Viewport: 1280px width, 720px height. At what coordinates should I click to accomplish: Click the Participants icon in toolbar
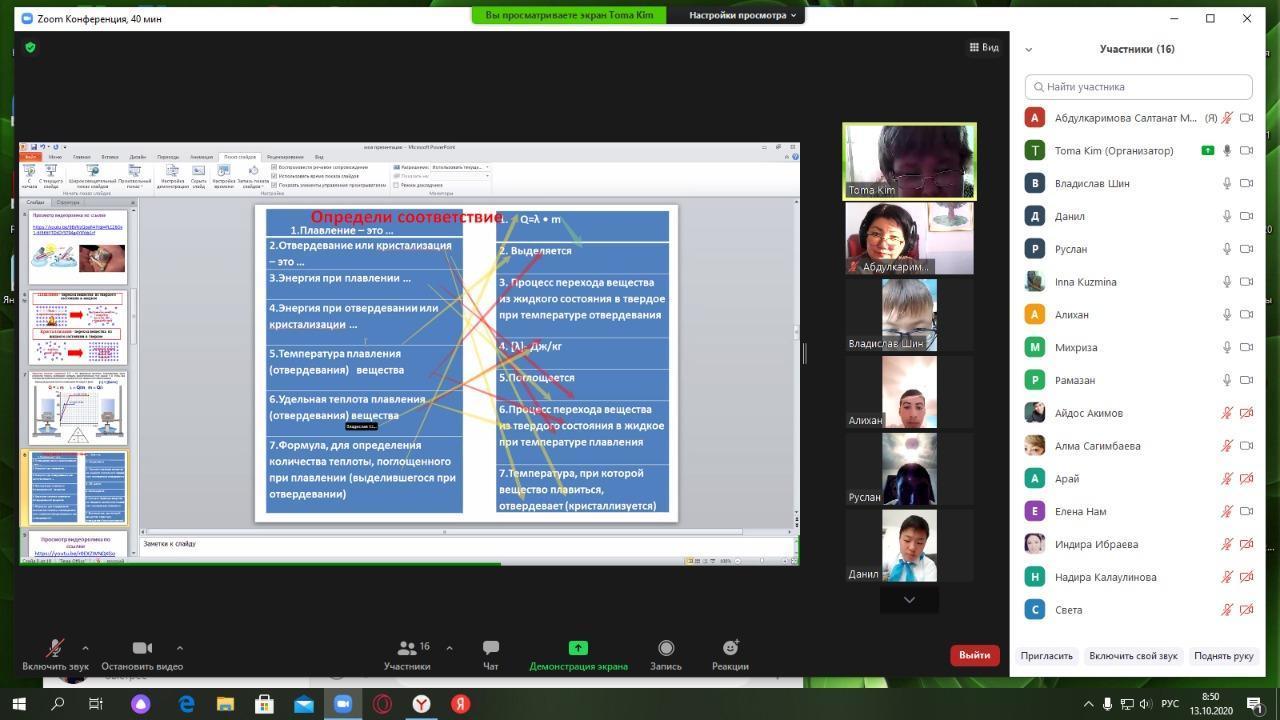click(x=407, y=648)
